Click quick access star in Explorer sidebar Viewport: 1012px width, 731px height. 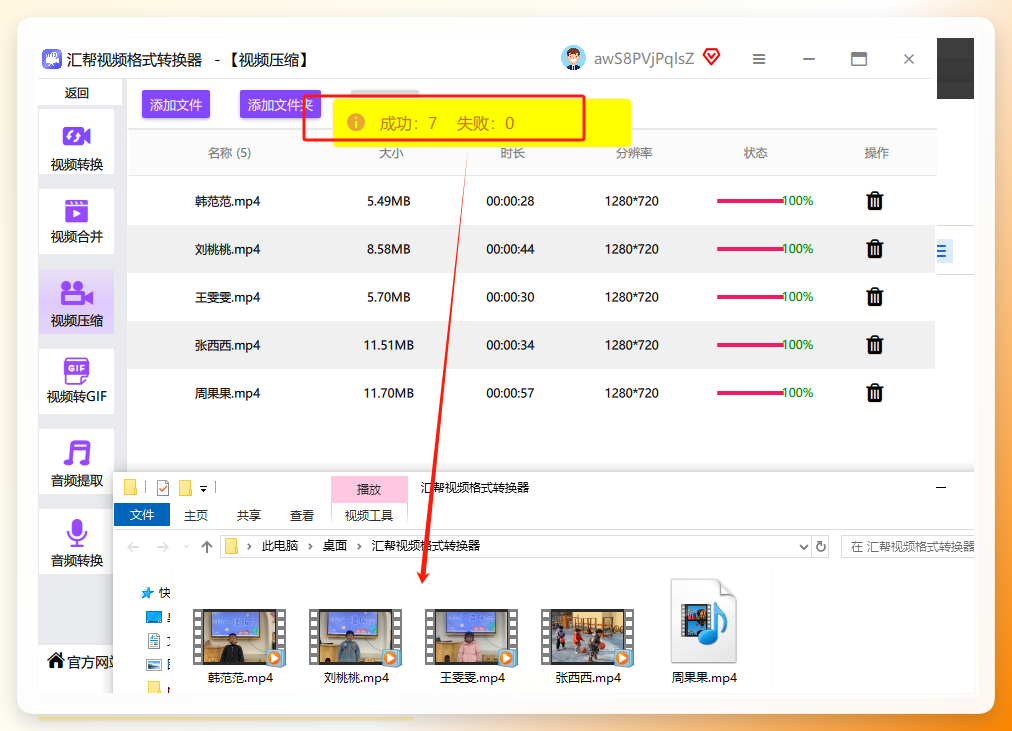pos(147,592)
